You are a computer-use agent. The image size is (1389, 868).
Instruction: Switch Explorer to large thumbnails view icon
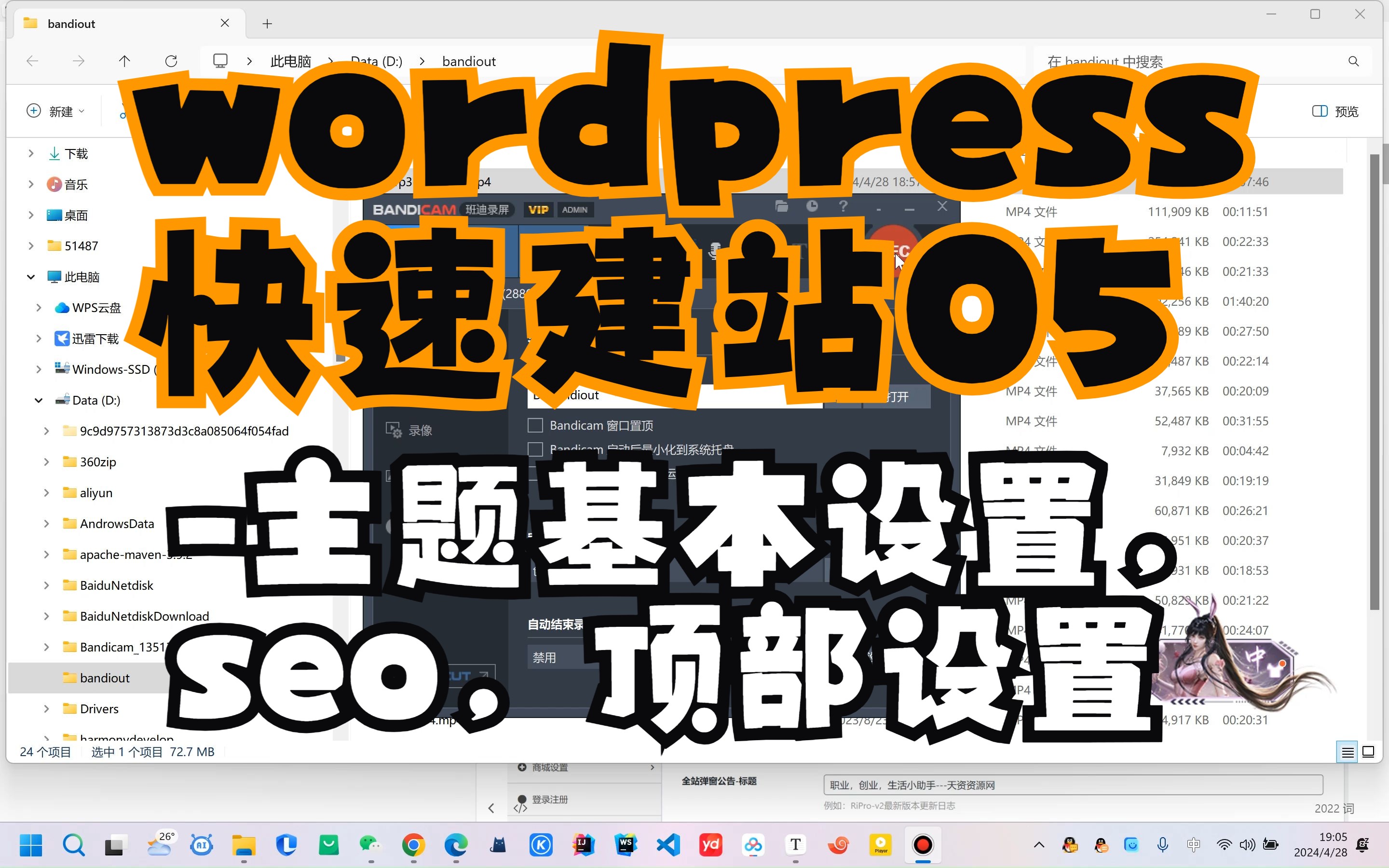coord(1368,751)
